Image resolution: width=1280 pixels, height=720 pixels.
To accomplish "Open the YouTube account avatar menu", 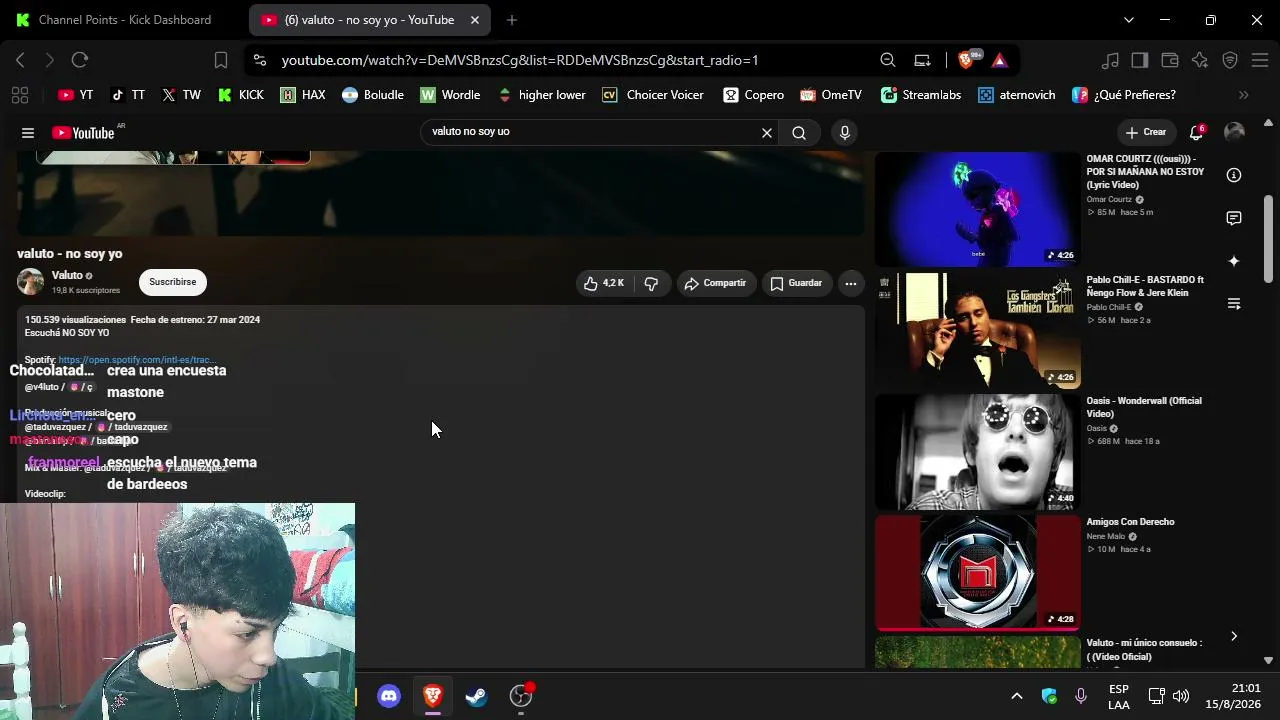I will pyautogui.click(x=1235, y=132).
